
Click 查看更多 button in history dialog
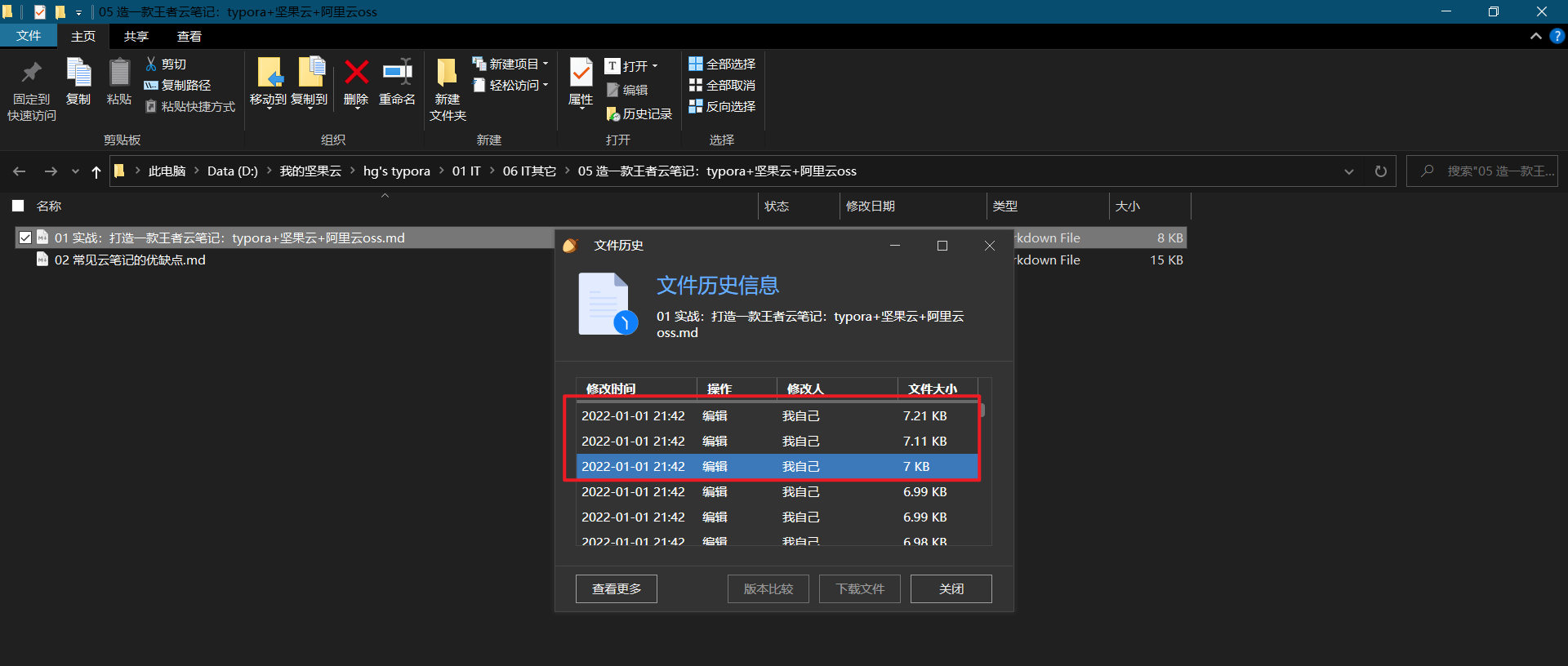pos(617,588)
